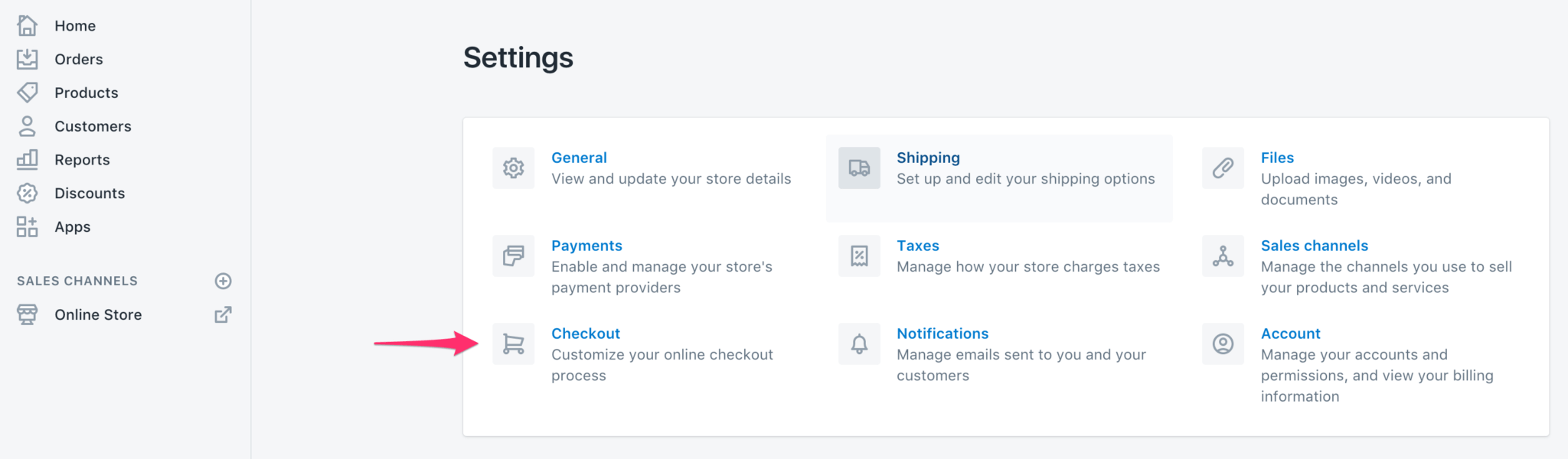Image resolution: width=1568 pixels, height=459 pixels.
Task: Open the Account settings link
Action: pyautogui.click(x=1290, y=333)
